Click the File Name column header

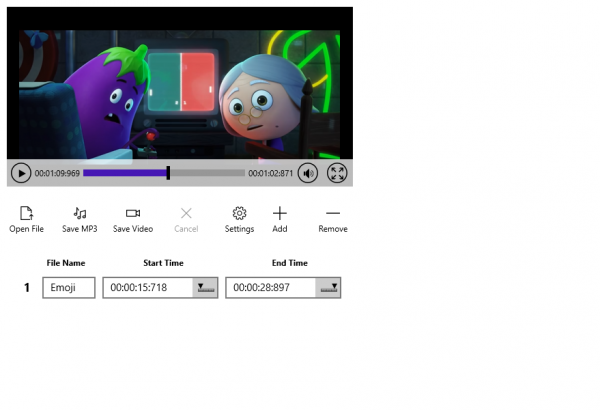pos(66,263)
